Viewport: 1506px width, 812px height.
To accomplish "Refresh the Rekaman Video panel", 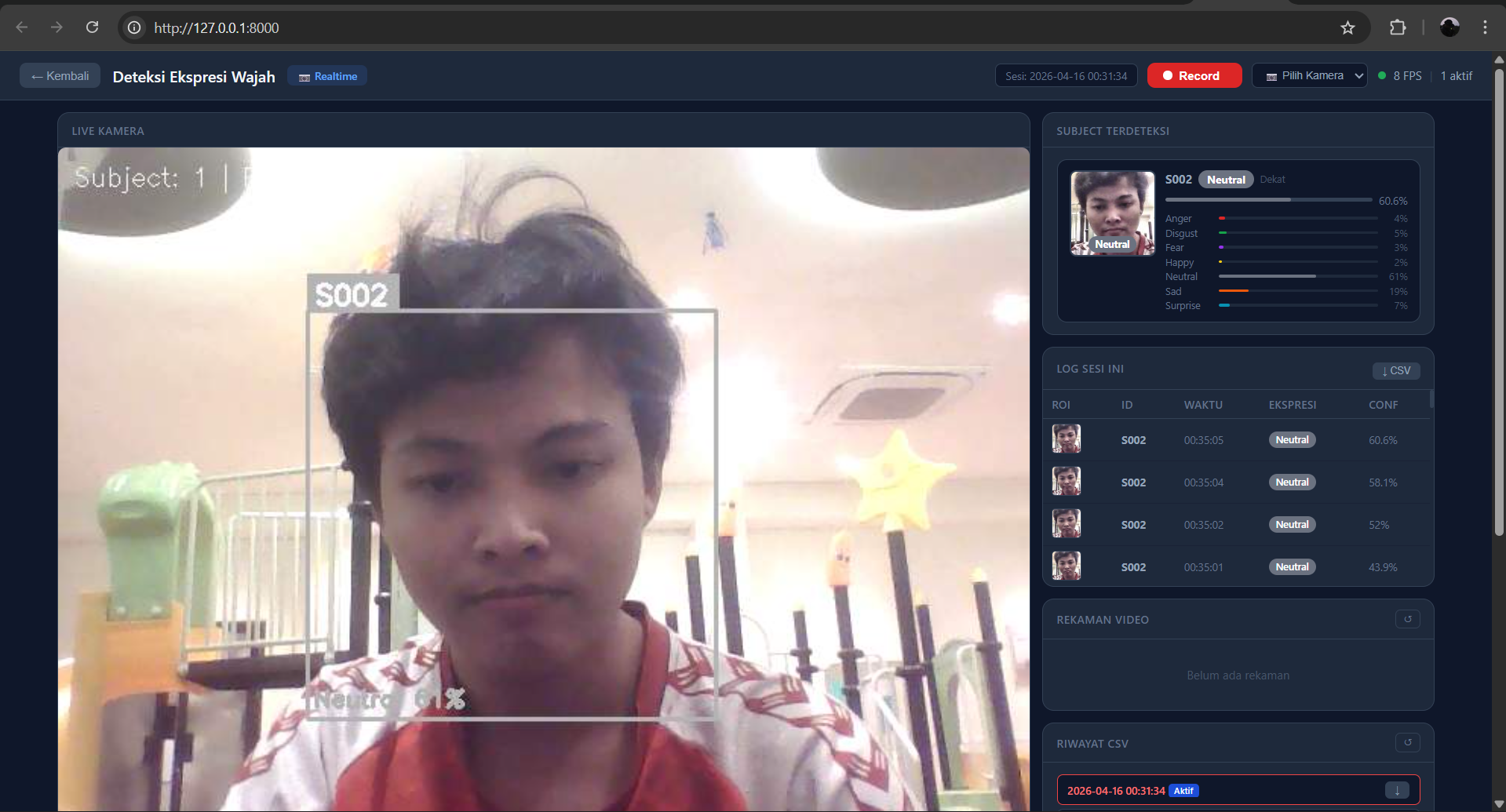I will (x=1407, y=619).
